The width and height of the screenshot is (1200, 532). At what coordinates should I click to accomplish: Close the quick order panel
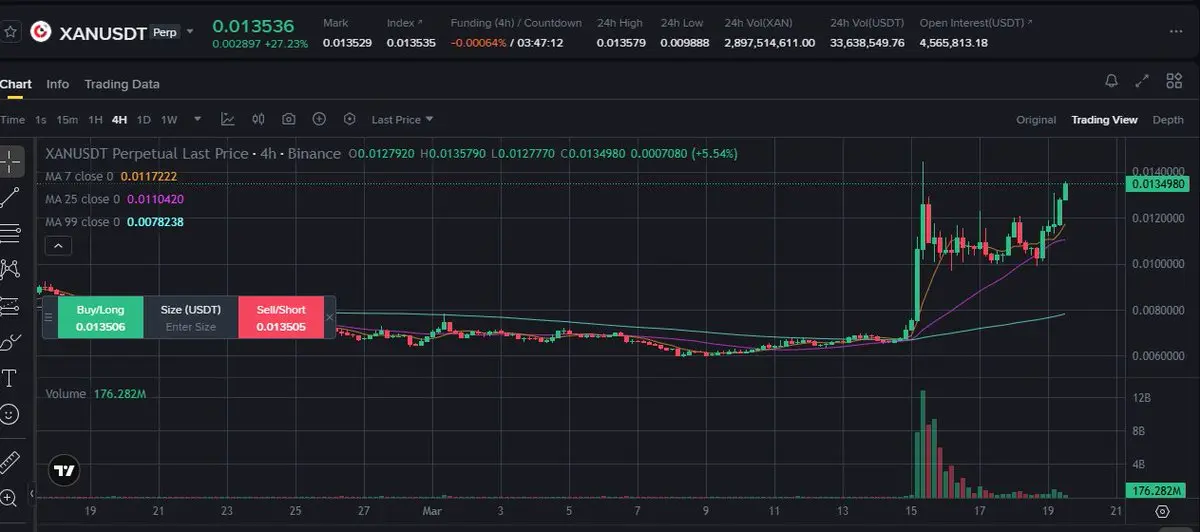coord(330,317)
